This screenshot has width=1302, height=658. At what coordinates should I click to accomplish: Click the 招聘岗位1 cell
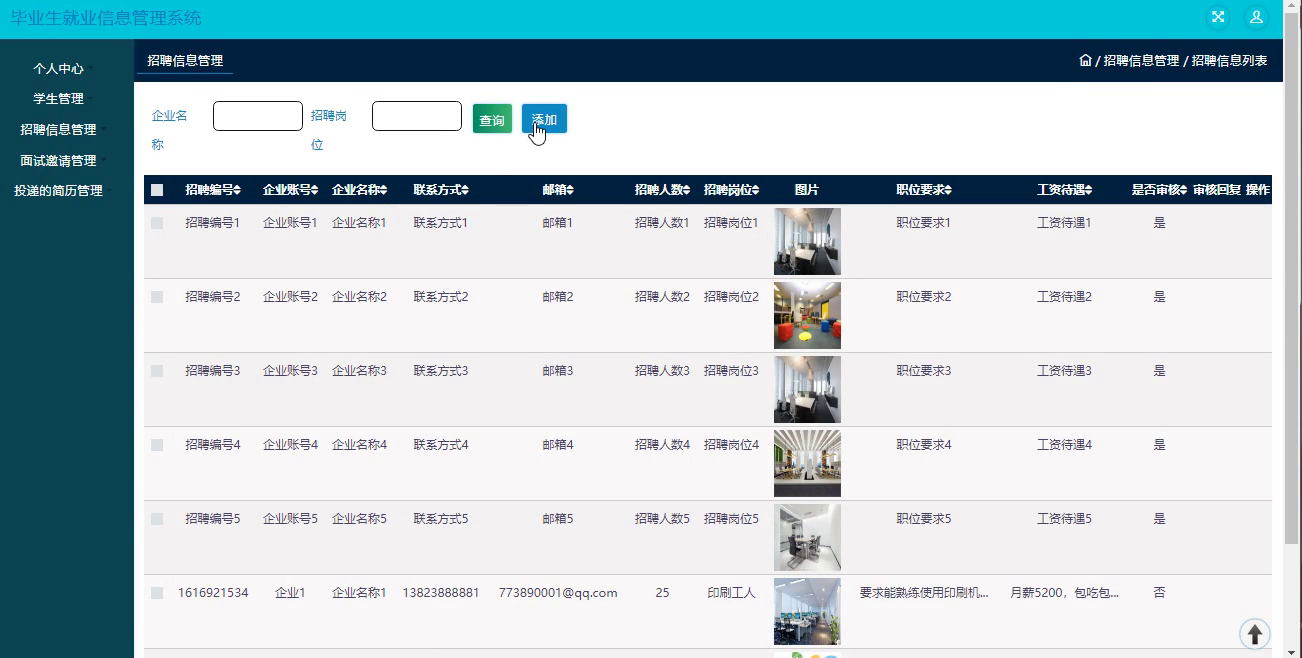(x=732, y=223)
